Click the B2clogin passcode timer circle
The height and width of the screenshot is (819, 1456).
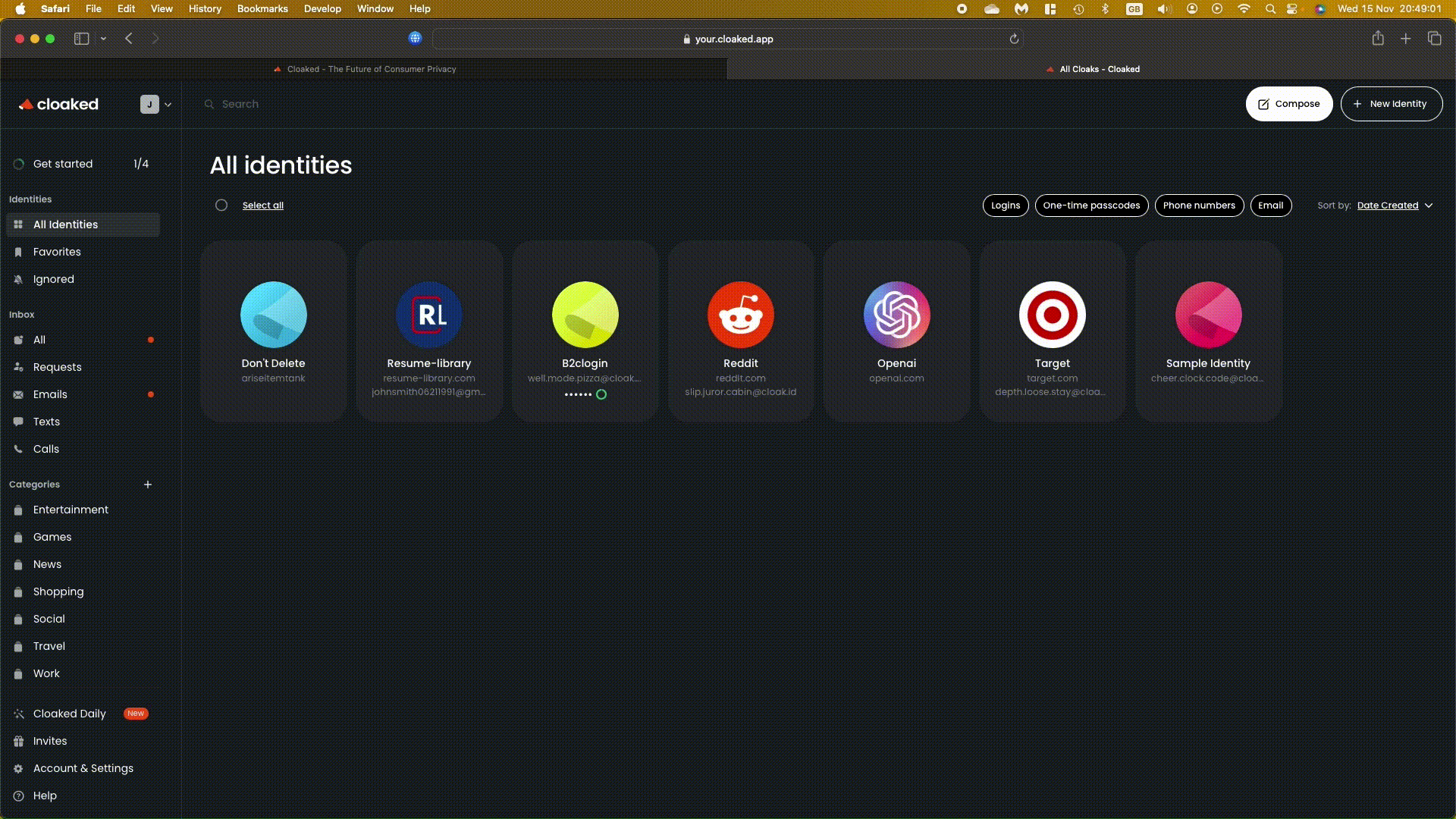[x=601, y=394]
